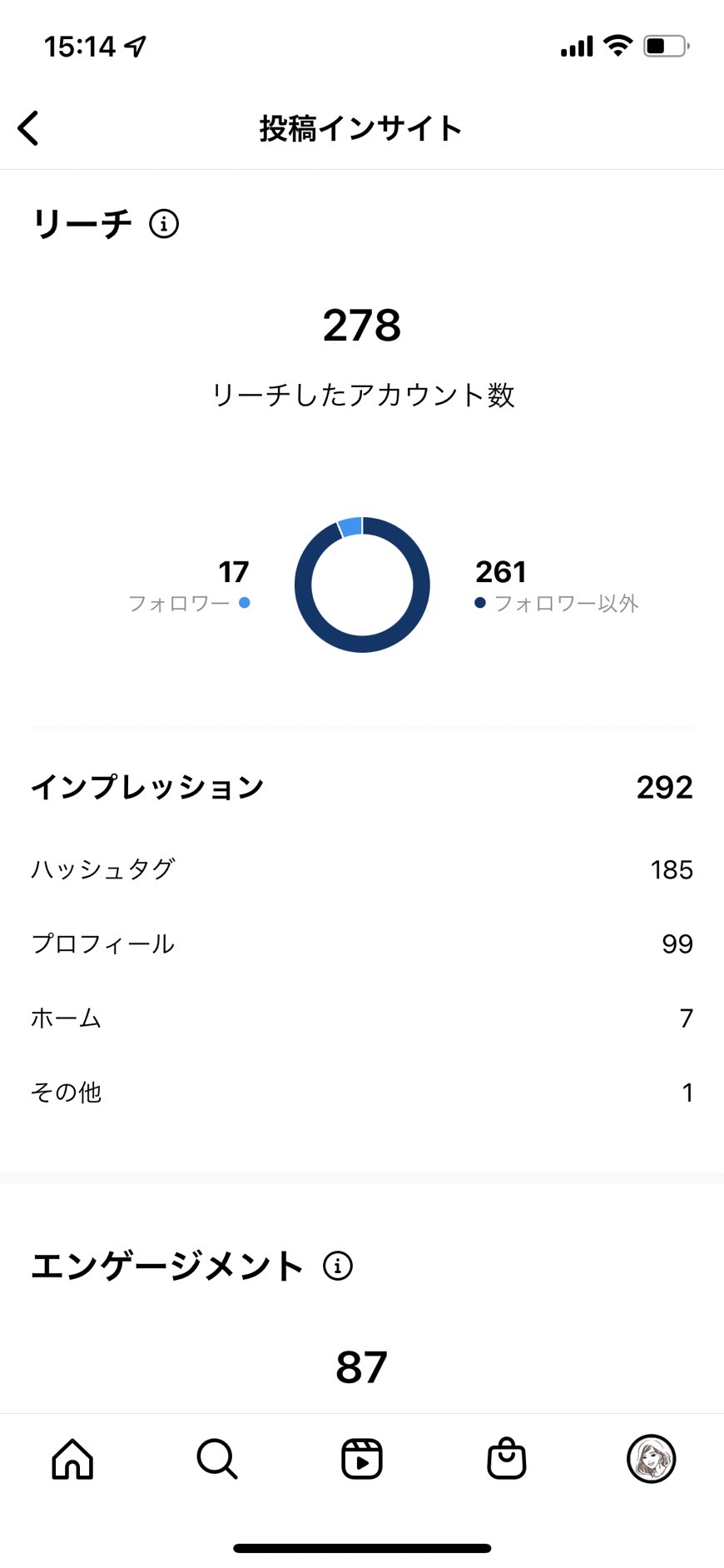
Task: Tap the light blue フォロワー legend dot
Action: click(245, 602)
